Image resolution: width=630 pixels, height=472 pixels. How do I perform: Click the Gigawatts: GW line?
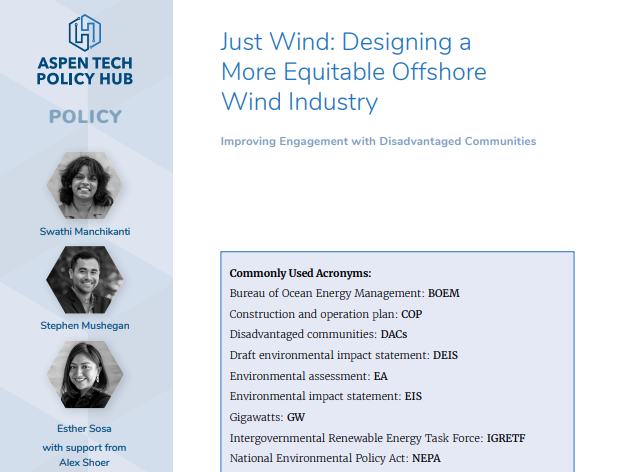pos(267,417)
